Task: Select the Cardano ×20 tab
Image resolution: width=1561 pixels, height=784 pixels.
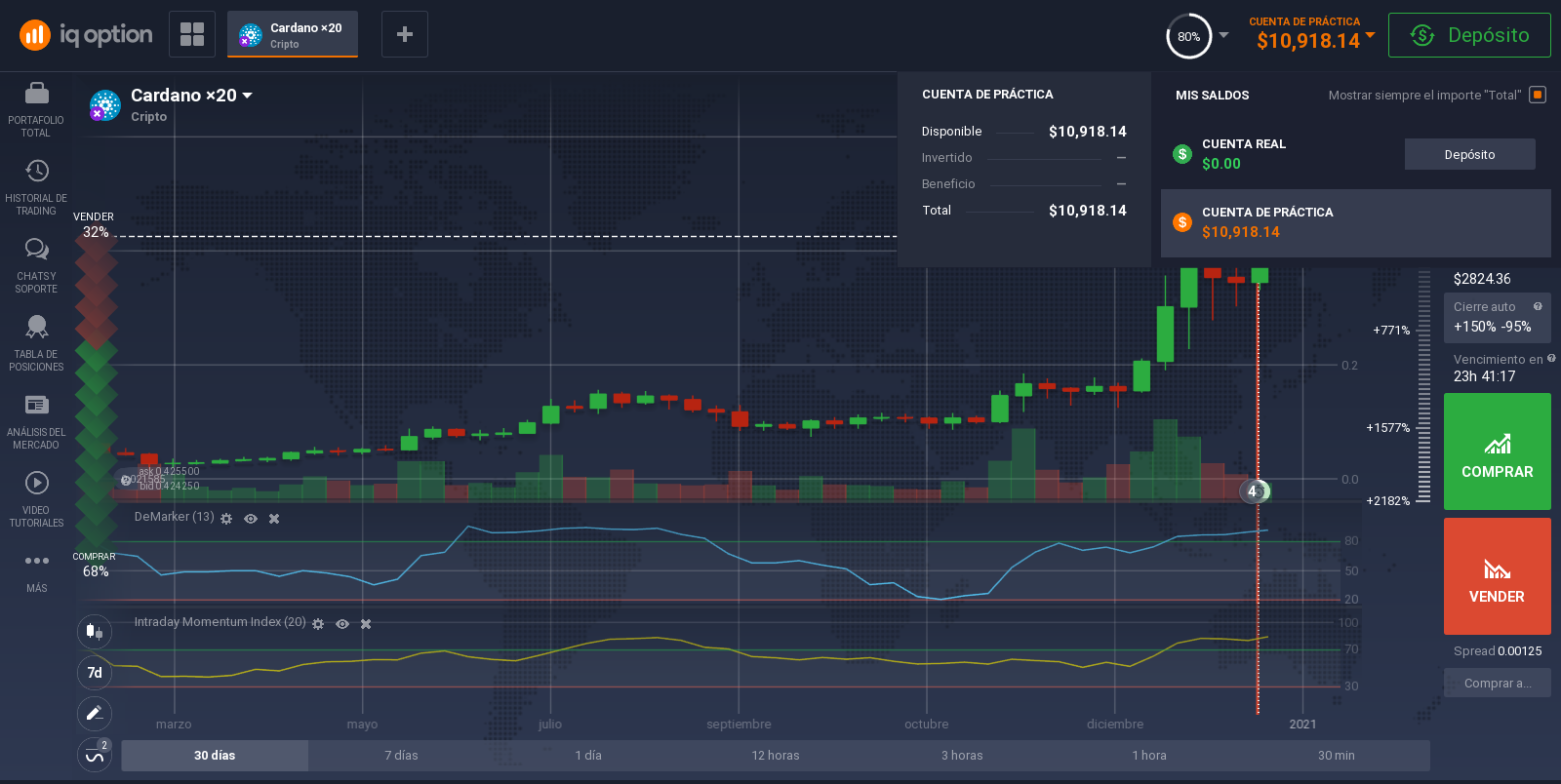Action: (x=293, y=34)
